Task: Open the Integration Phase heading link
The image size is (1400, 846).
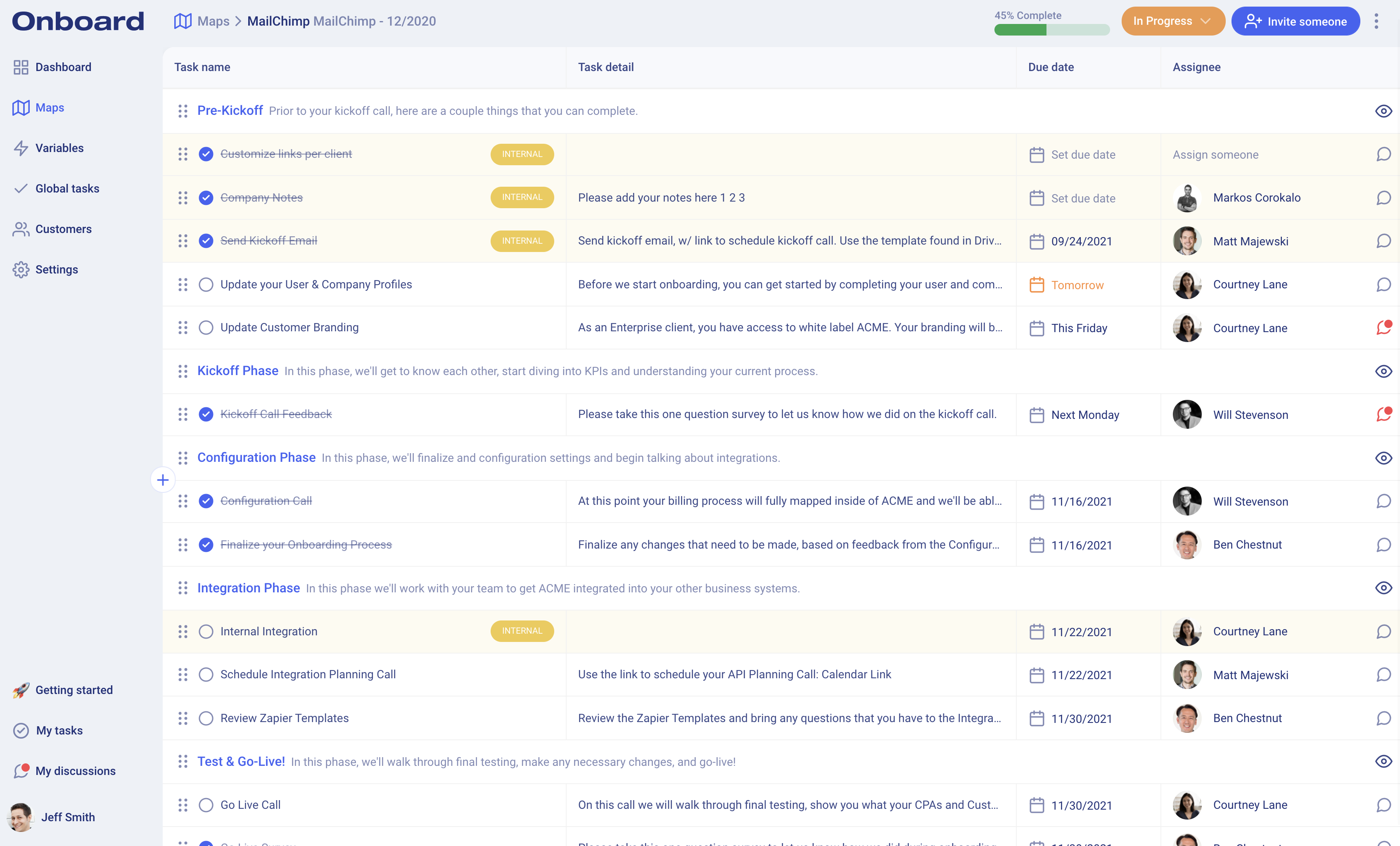Action: pyautogui.click(x=248, y=588)
